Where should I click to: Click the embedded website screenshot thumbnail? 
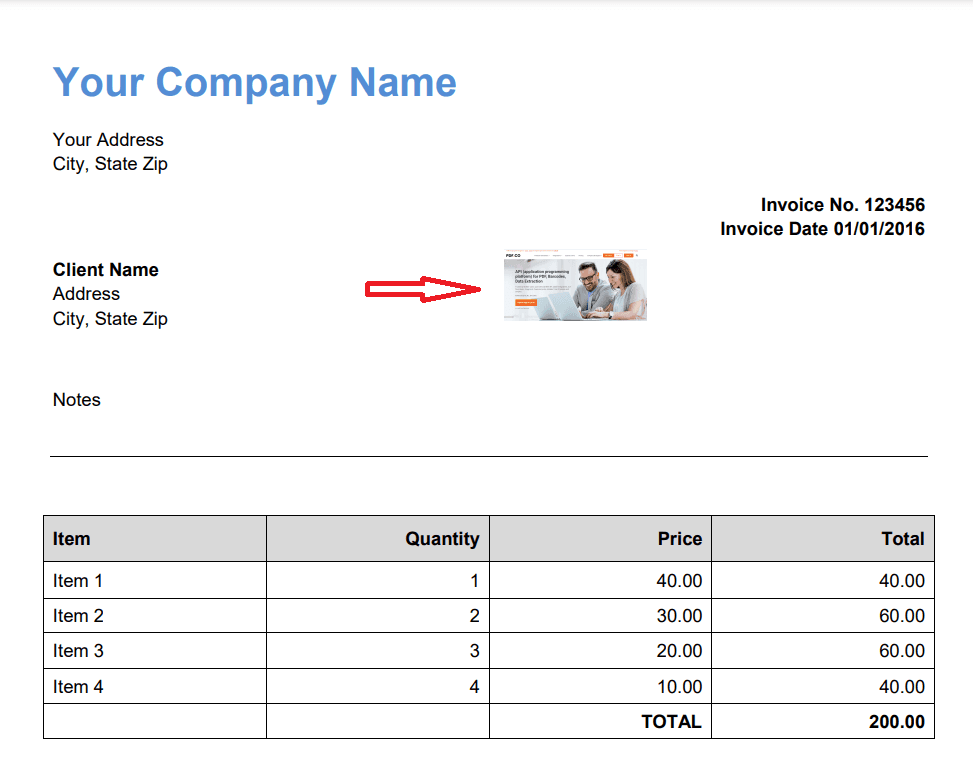[x=575, y=285]
